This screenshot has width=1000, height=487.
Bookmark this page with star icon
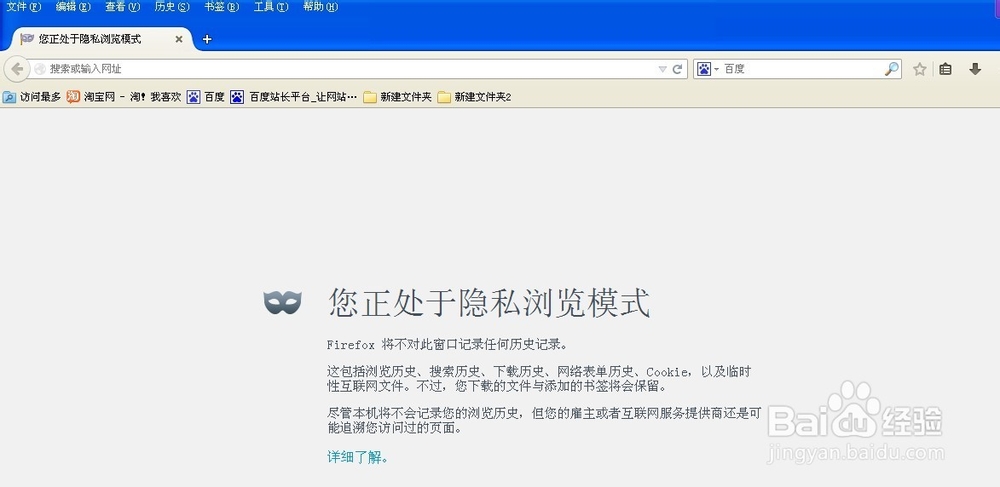click(x=919, y=69)
